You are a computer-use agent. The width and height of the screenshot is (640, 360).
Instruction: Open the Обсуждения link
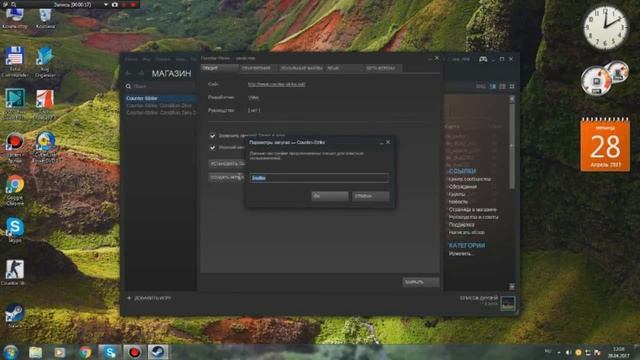tap(462, 187)
